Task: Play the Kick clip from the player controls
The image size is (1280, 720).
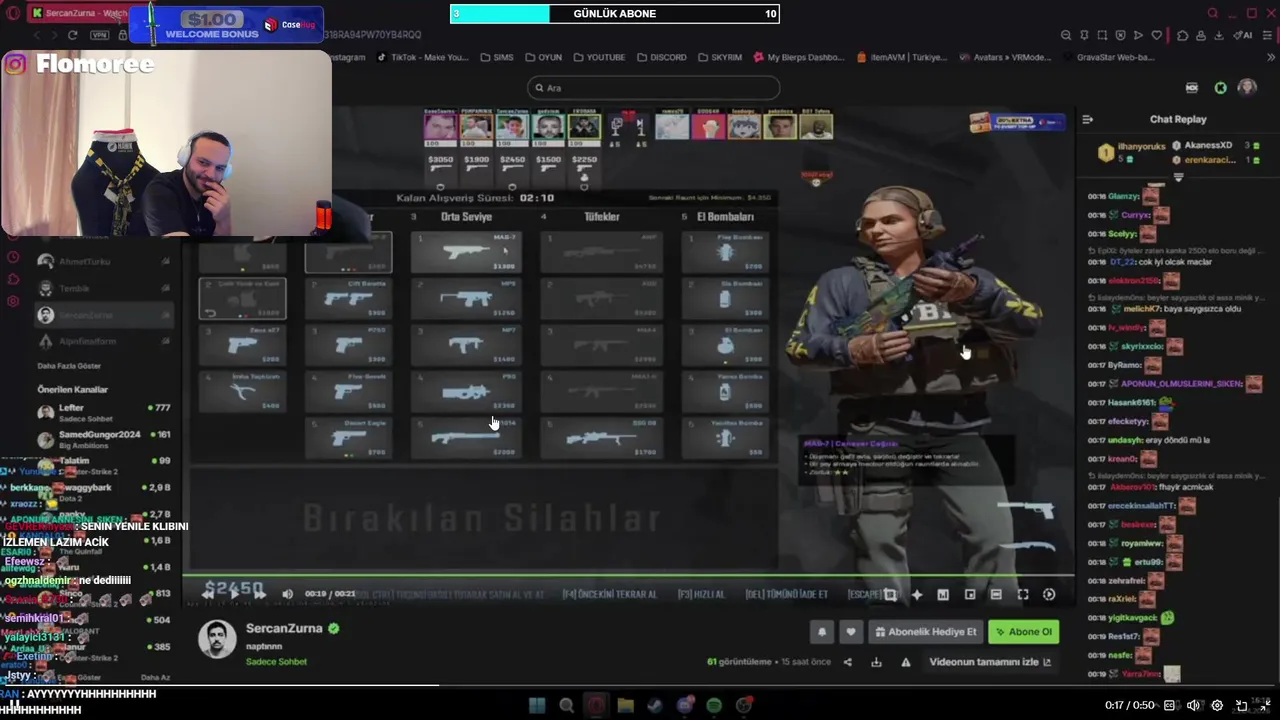Action: 234,594
